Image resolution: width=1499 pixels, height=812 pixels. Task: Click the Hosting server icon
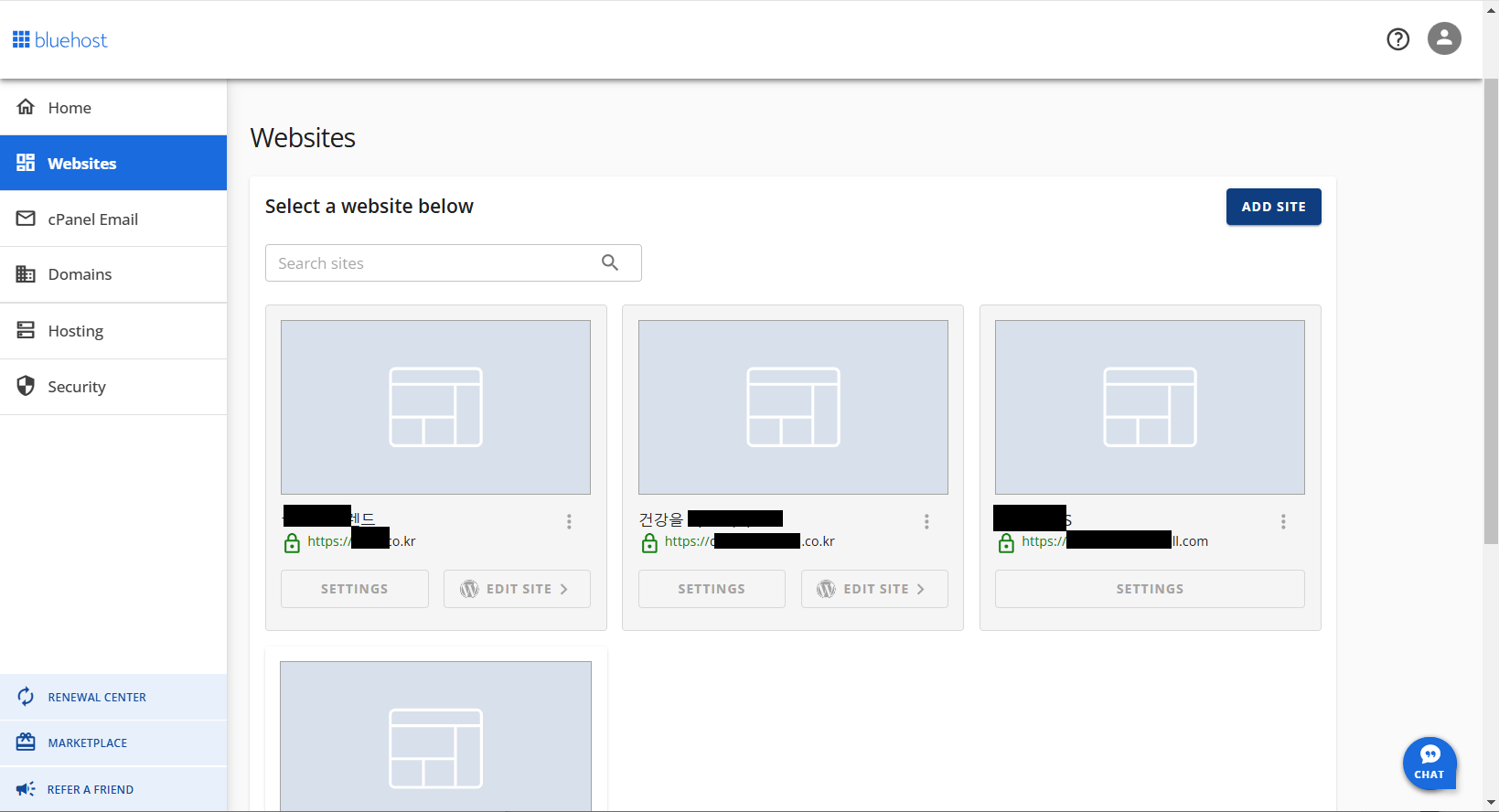(x=26, y=330)
